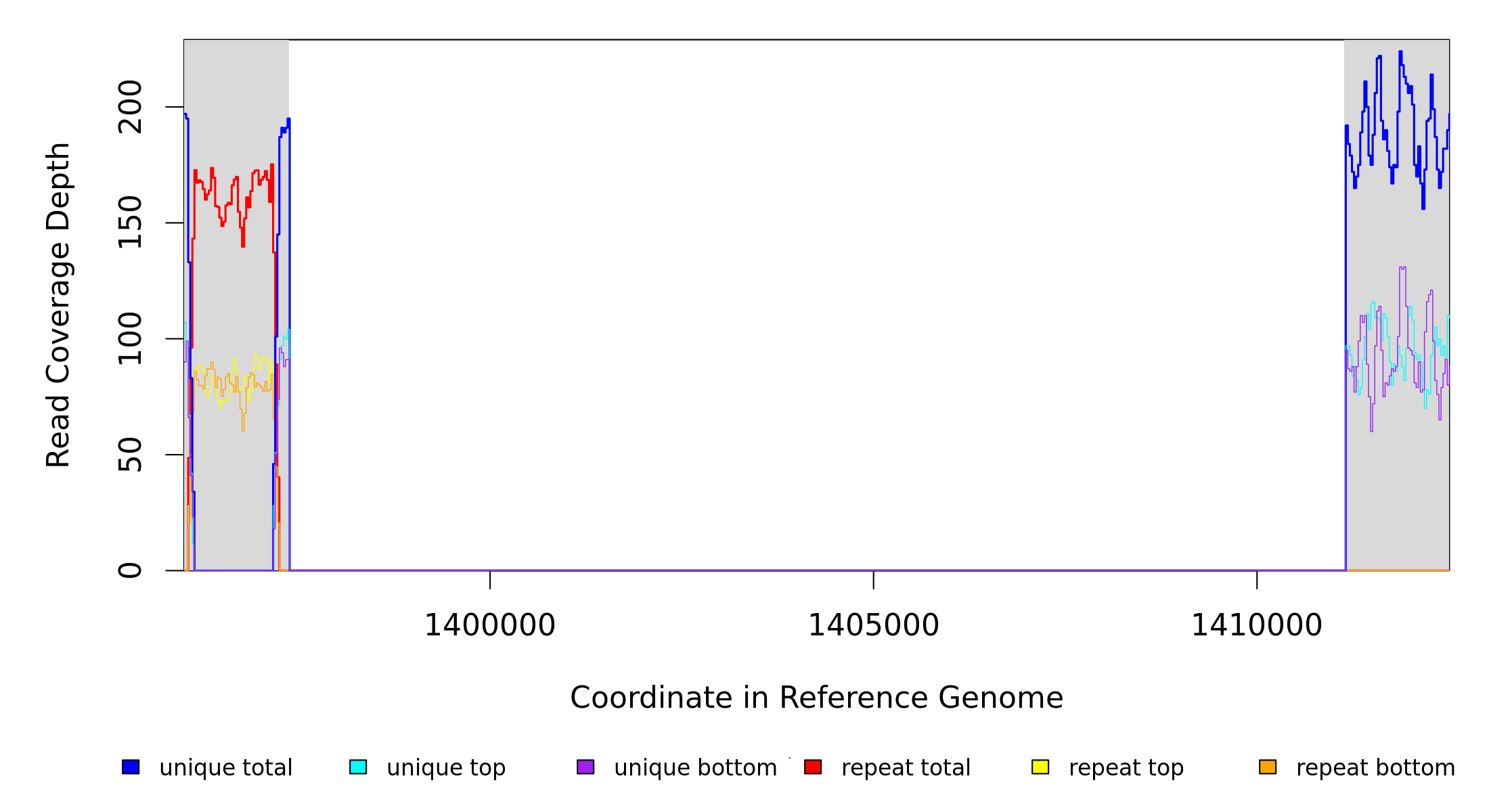The image size is (1489, 812).
Task: Select the 'unique total' legend label
Action: (225, 768)
